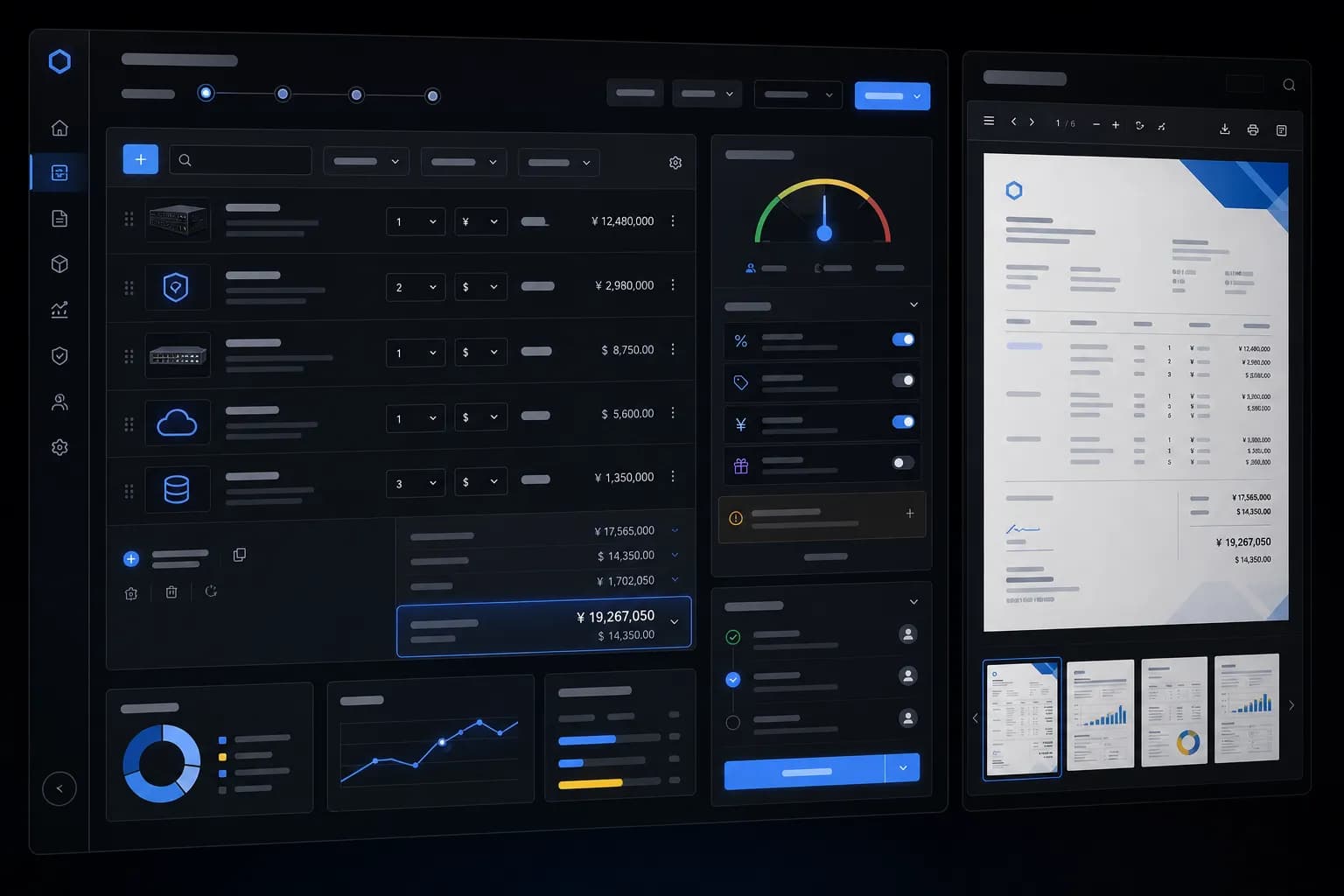The width and height of the screenshot is (1344, 896).
Task: Click the duplicate copy icon below list
Action: tap(239, 555)
